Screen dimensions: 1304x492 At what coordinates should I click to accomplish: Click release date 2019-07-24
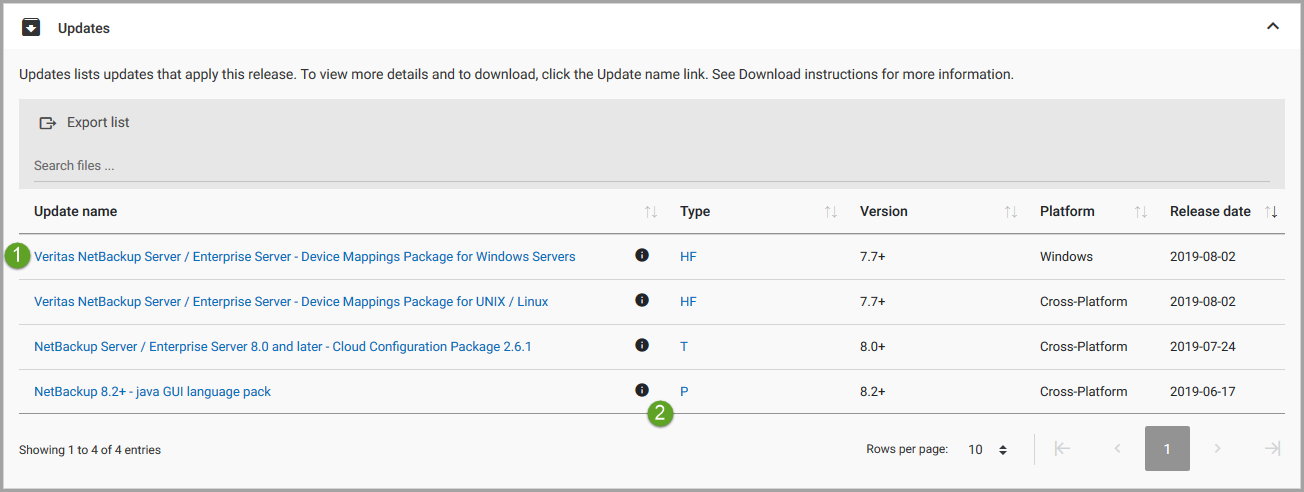point(1203,347)
